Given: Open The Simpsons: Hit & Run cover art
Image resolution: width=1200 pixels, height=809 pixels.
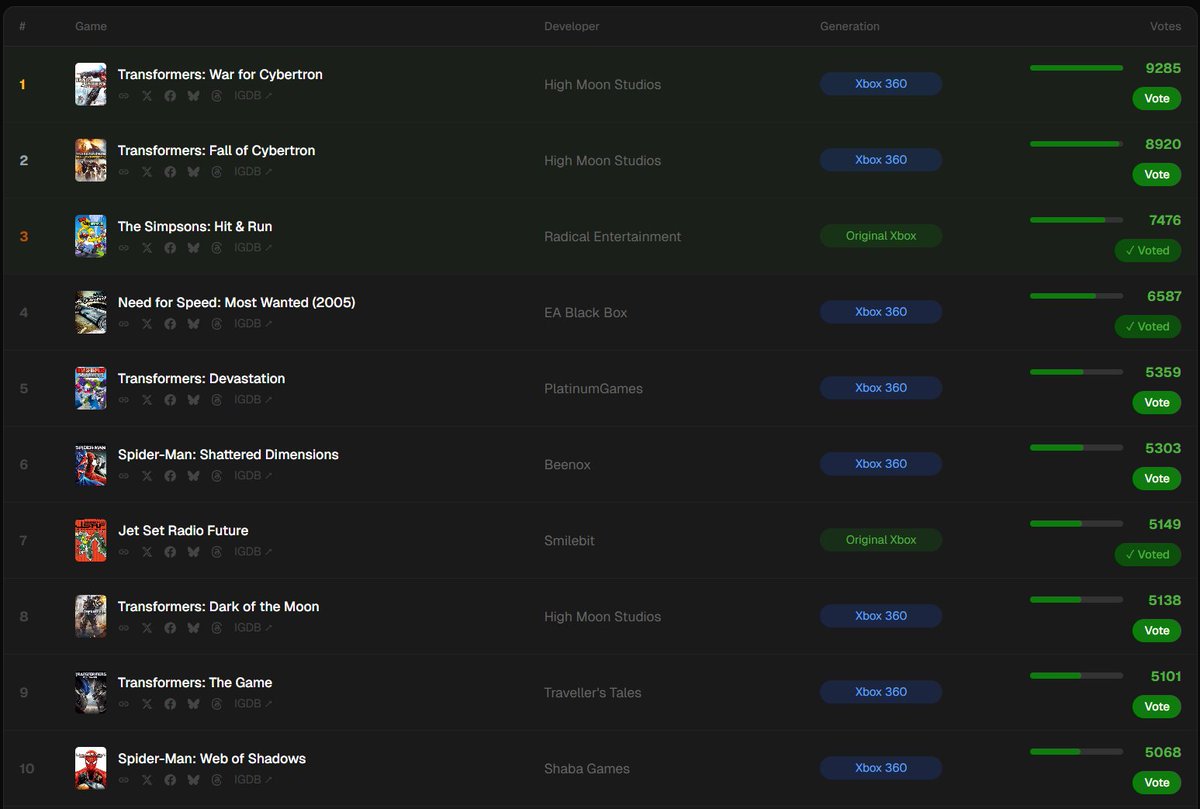Looking at the screenshot, I should (90, 236).
